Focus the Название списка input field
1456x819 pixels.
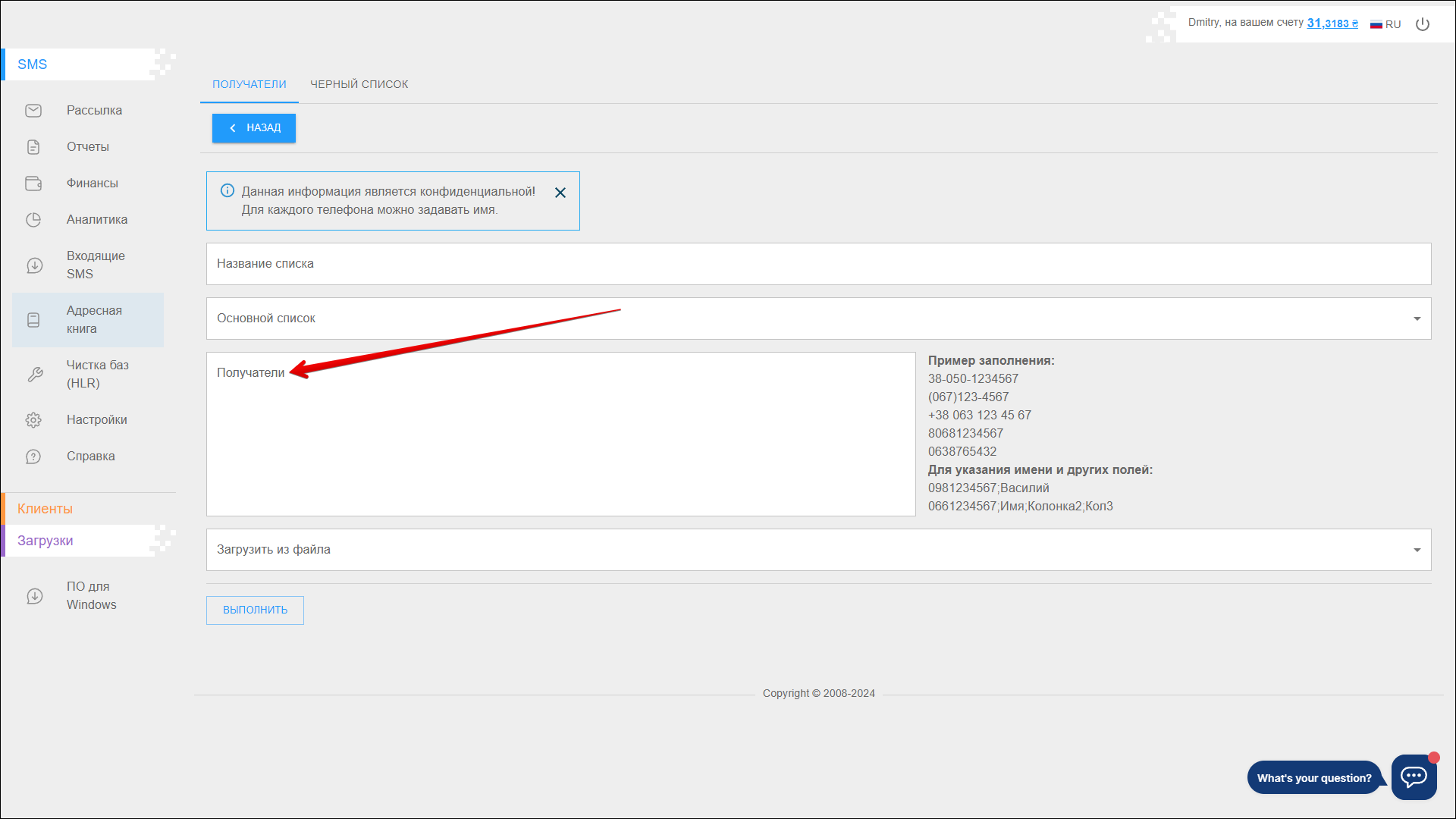(818, 264)
